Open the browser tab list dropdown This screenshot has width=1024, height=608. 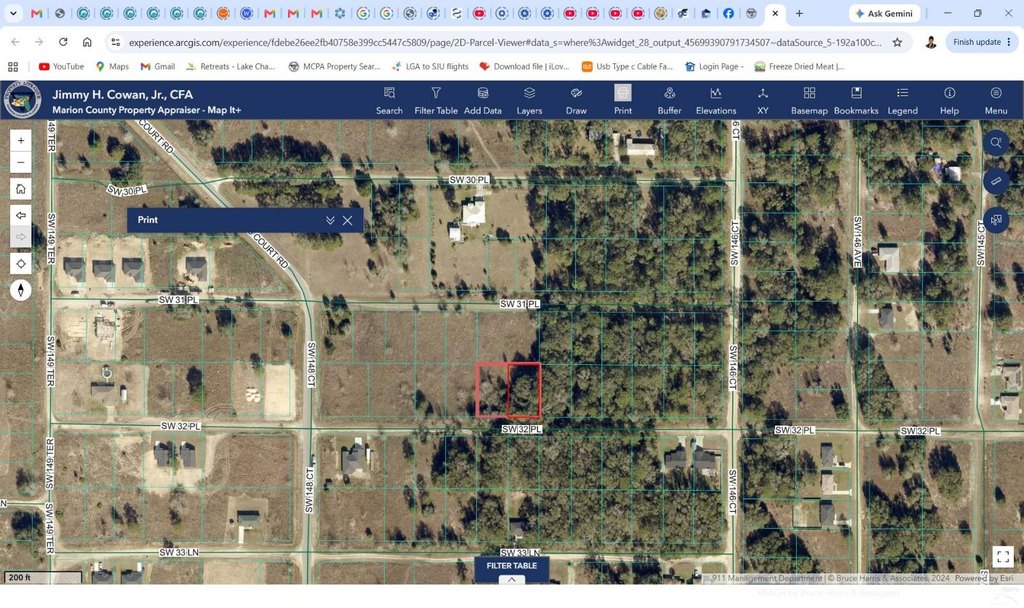click(13, 13)
